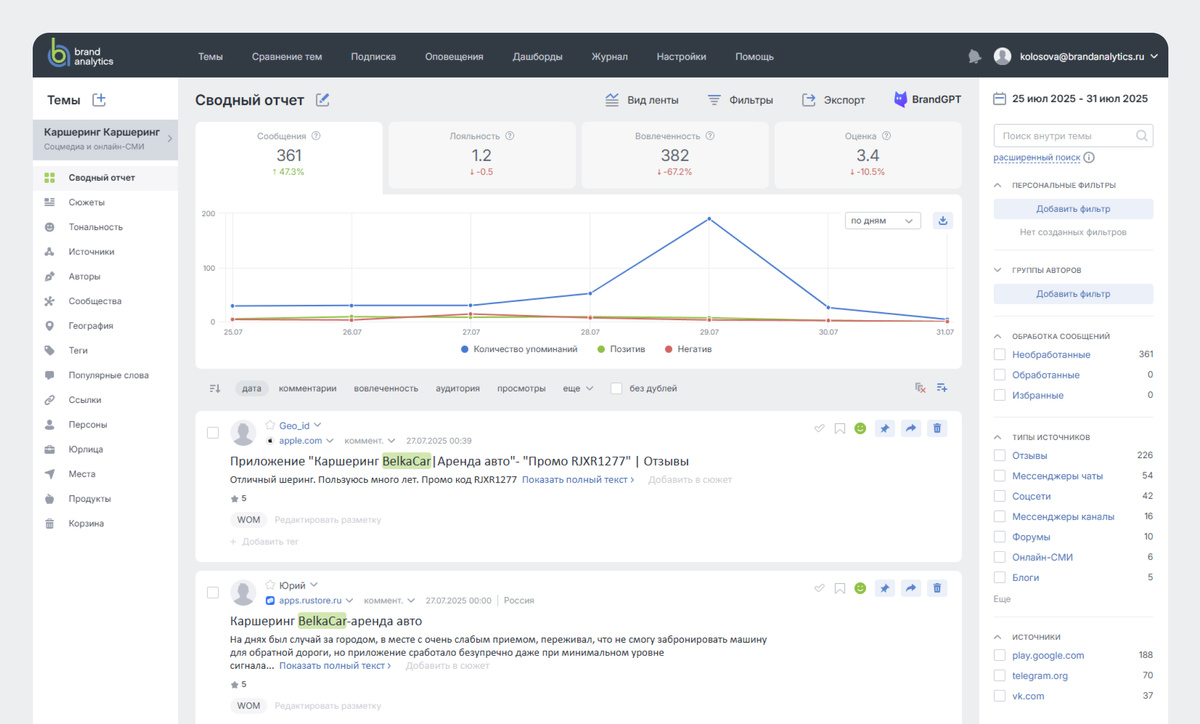Screen dimensions: 1200x724
Task: Share the Geo_id message
Action: pyautogui.click(x=911, y=428)
